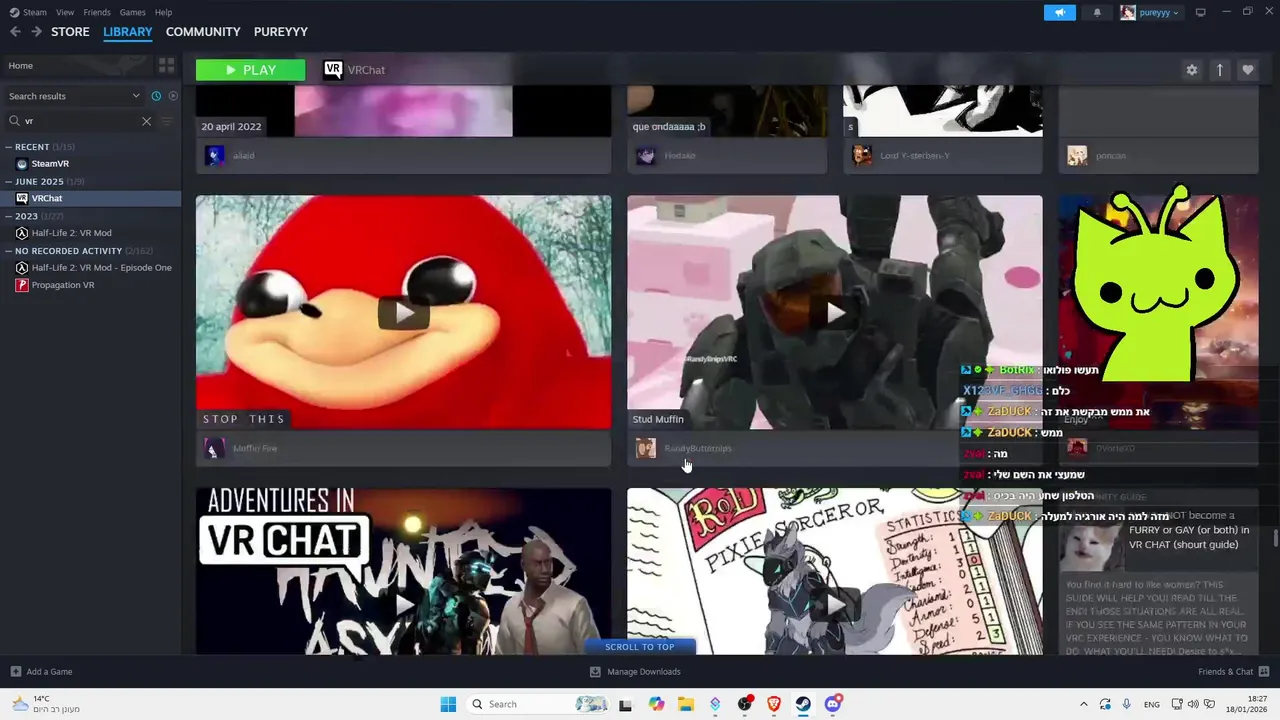Screen dimensions: 1280x720
Task: Open the notifications bell
Action: click(1097, 12)
